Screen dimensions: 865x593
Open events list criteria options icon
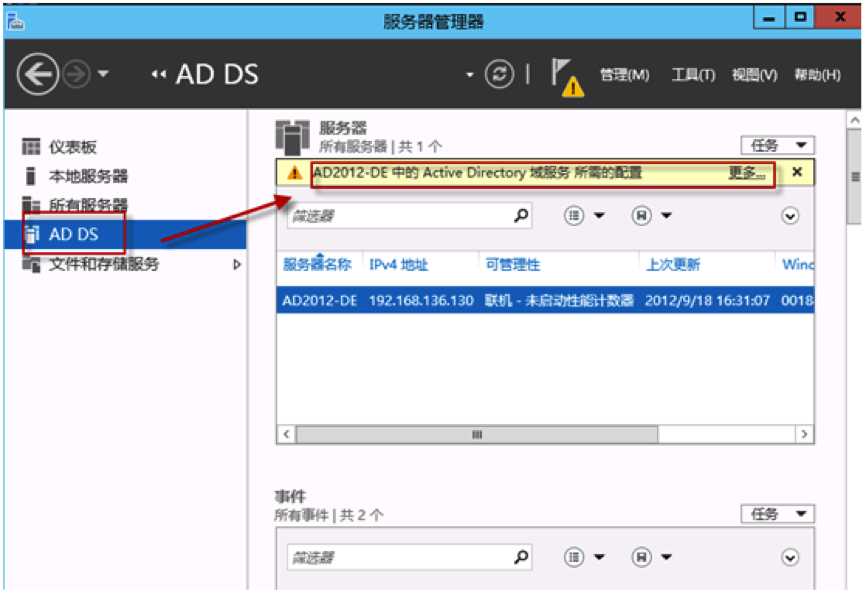574,557
